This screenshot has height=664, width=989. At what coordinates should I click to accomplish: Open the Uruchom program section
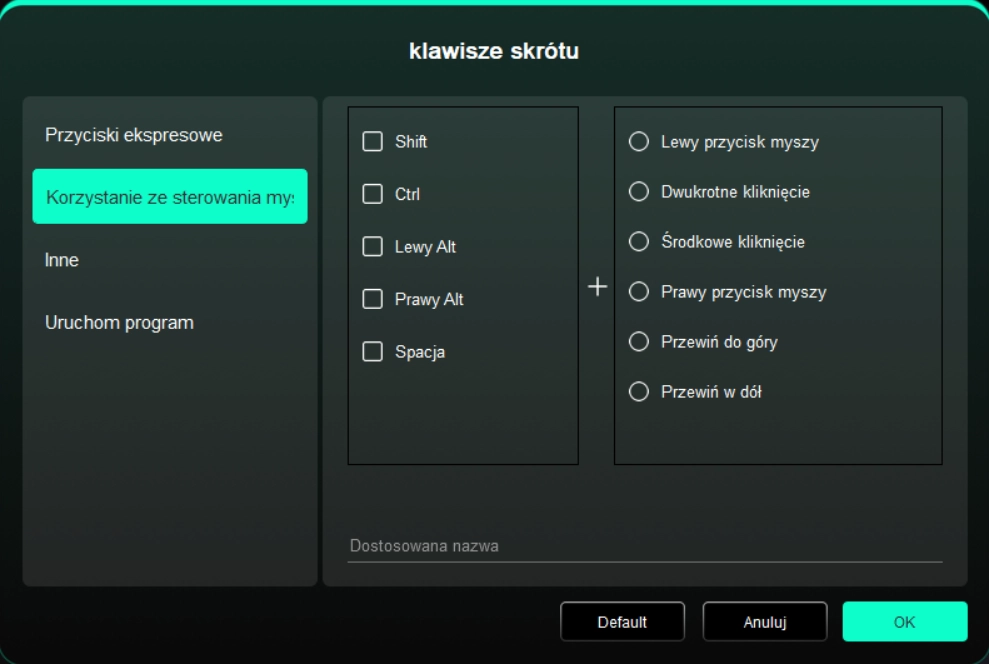tap(119, 323)
